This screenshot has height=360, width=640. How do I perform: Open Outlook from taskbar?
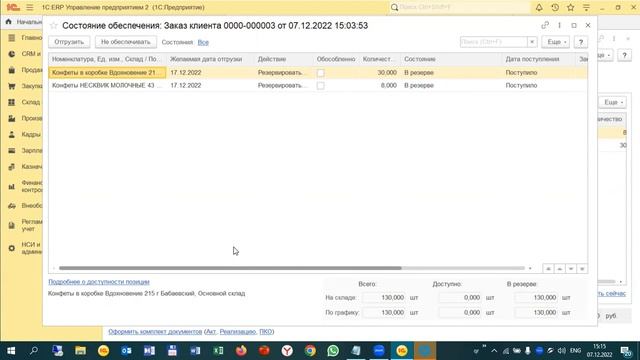[x=127, y=351]
